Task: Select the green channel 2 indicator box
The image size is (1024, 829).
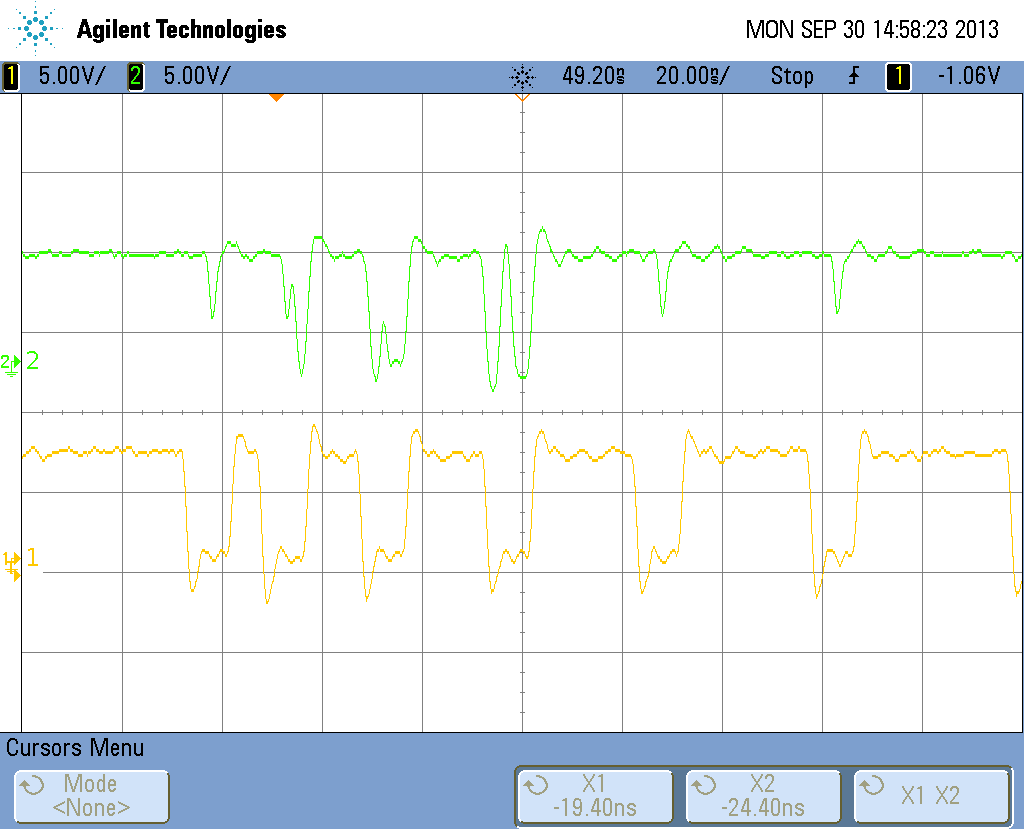Action: [136, 76]
